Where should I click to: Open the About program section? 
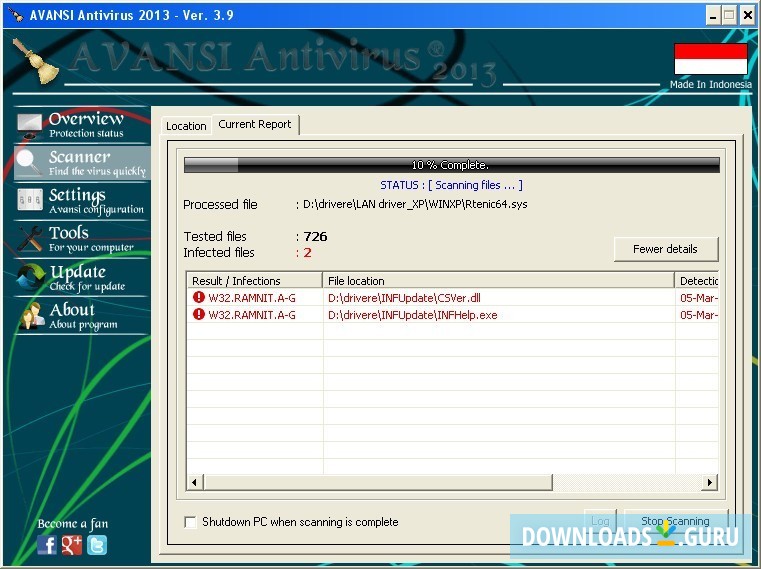tap(82, 316)
